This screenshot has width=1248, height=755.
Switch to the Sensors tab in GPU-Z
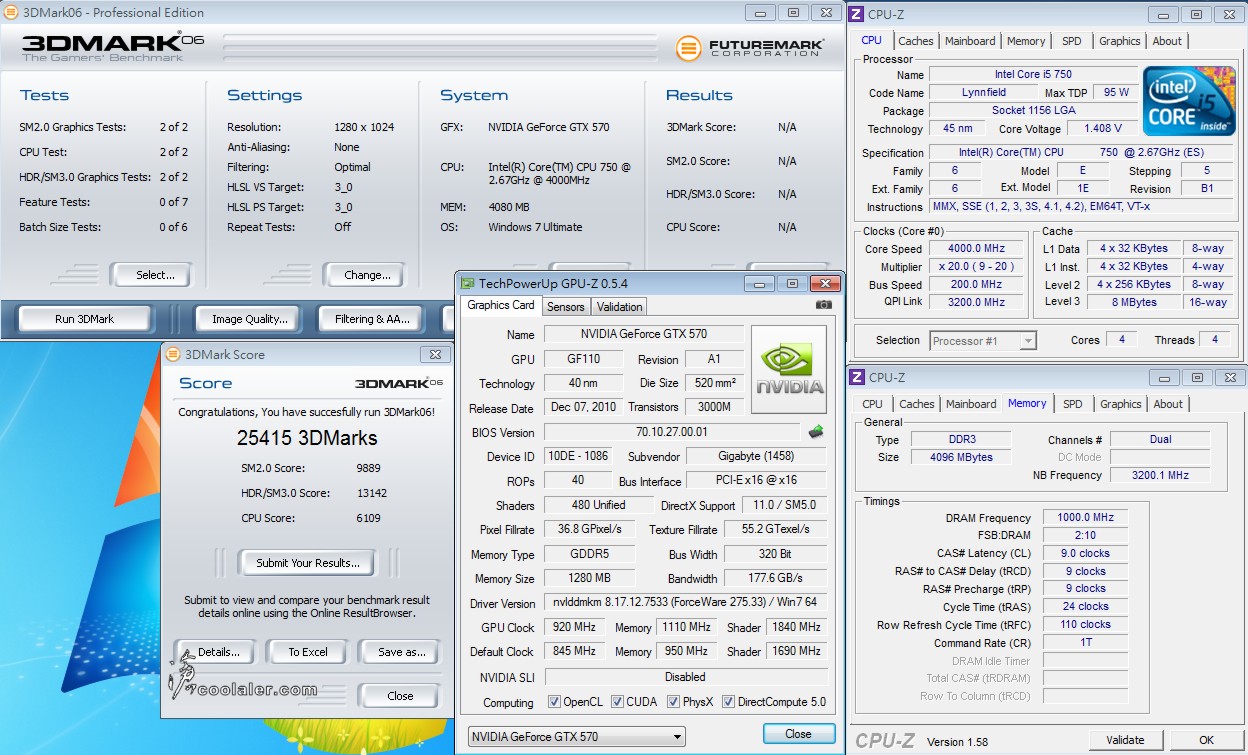click(566, 307)
